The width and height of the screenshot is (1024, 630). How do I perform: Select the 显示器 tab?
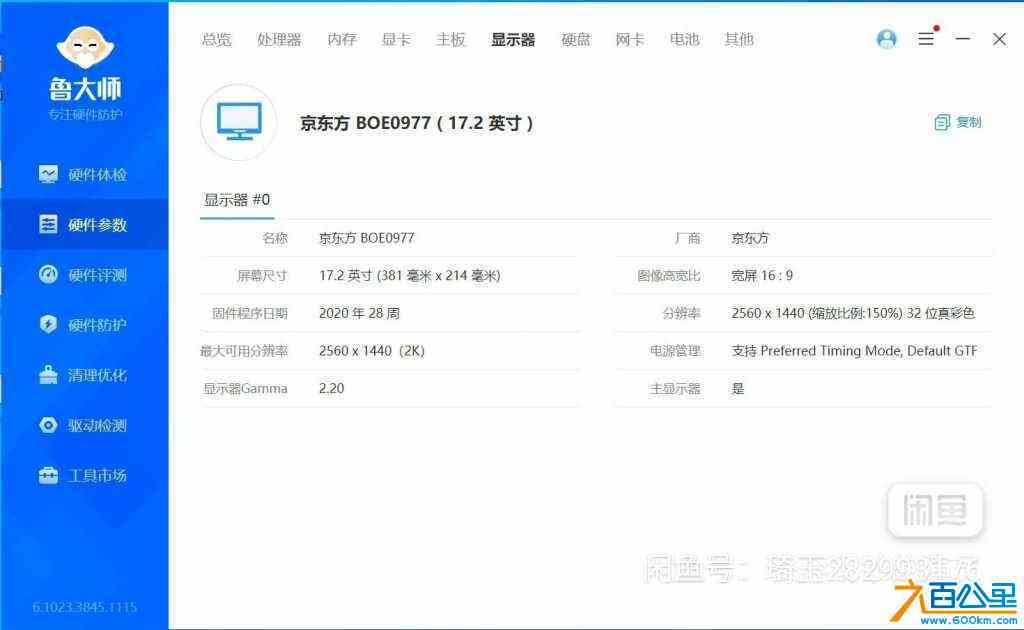tap(513, 40)
